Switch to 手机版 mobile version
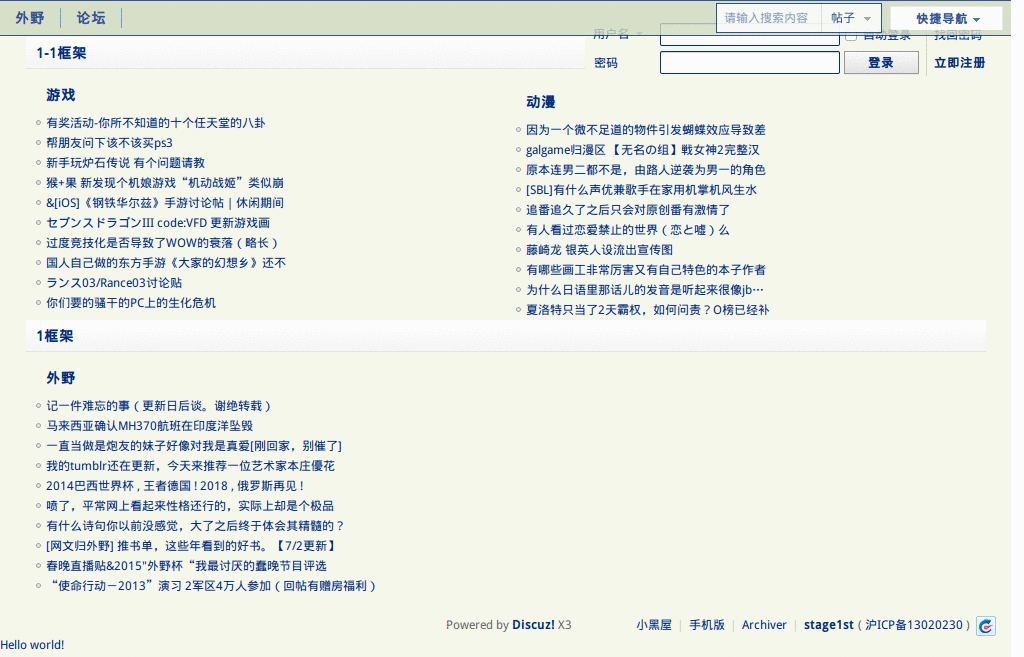The width and height of the screenshot is (1024, 657). (x=707, y=625)
